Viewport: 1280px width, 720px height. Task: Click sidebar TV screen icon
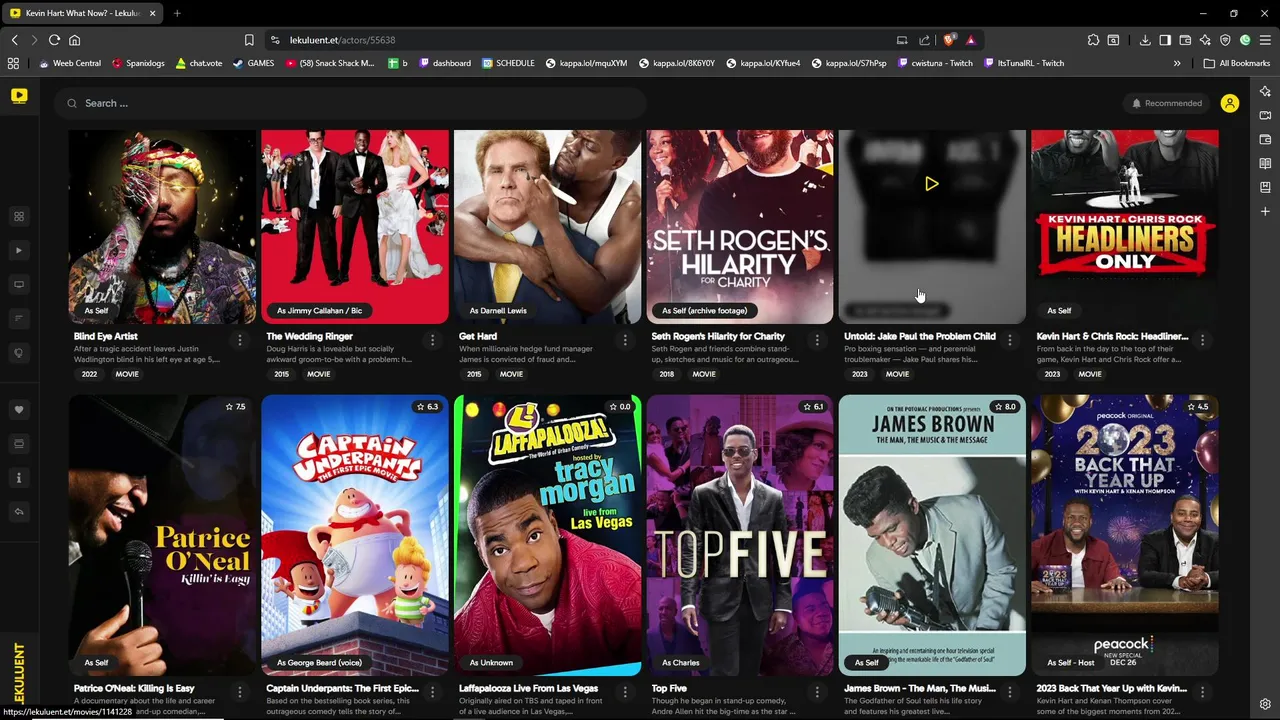[18, 285]
